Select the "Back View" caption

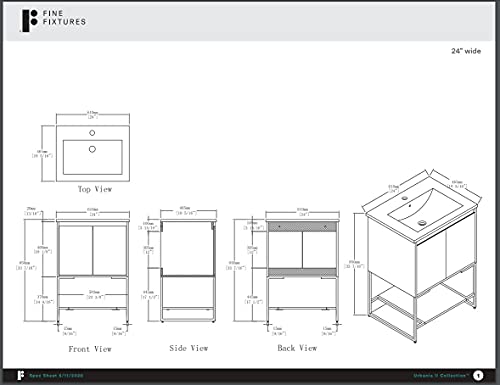tap(297, 348)
